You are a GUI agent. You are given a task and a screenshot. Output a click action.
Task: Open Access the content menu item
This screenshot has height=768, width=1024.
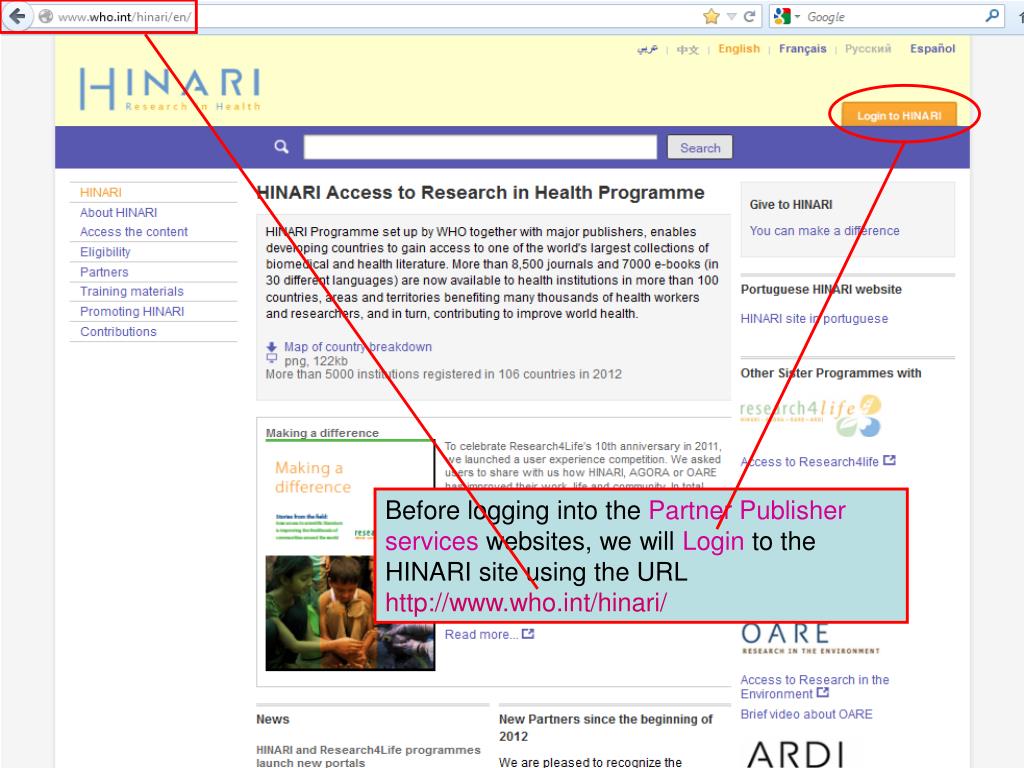(134, 232)
